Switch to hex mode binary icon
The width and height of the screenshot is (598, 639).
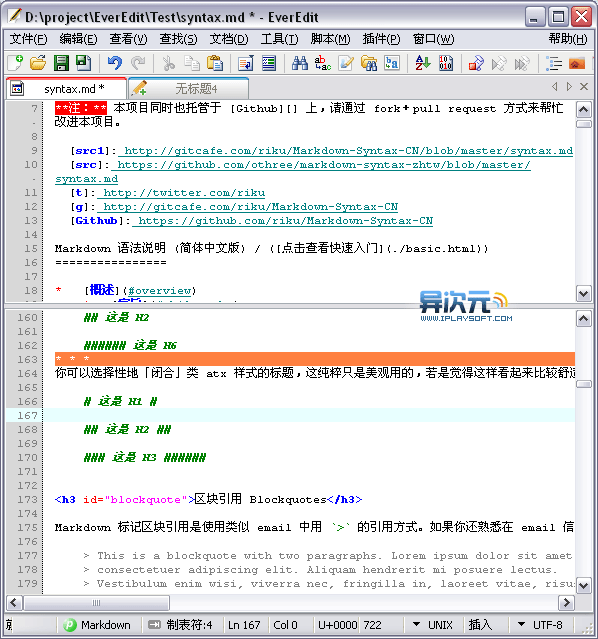(x=446, y=63)
